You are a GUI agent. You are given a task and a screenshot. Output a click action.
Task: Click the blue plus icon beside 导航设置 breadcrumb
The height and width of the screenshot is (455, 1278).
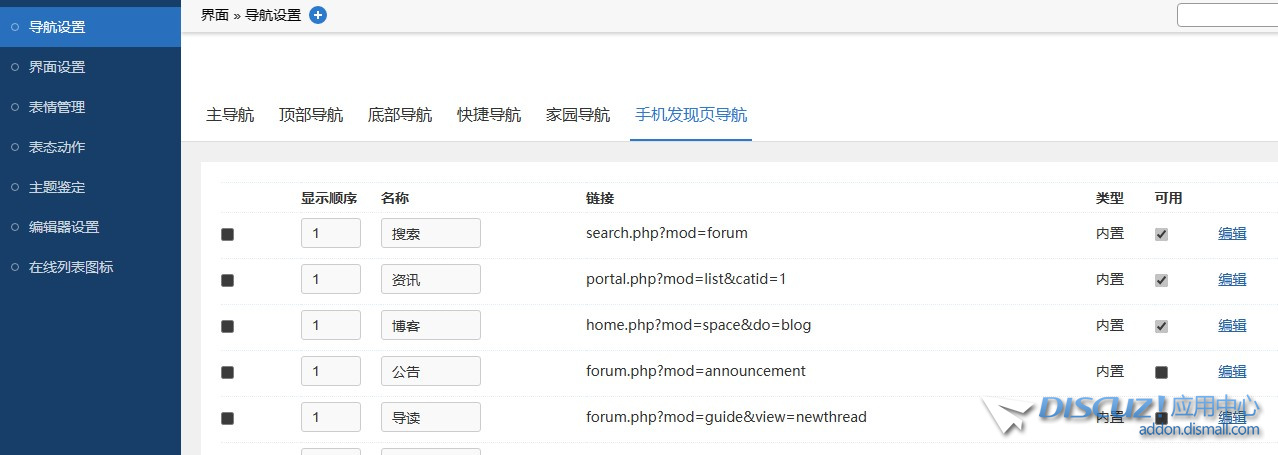pyautogui.click(x=318, y=15)
